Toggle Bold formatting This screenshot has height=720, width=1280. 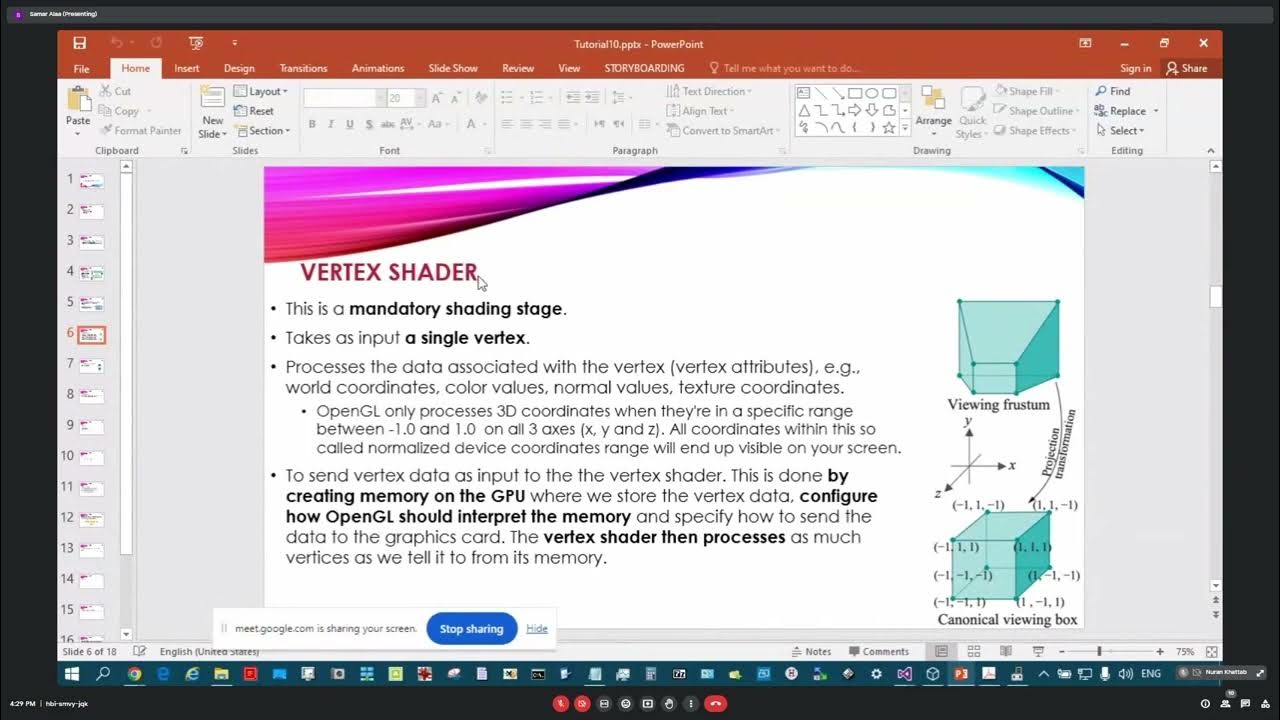tap(312, 124)
